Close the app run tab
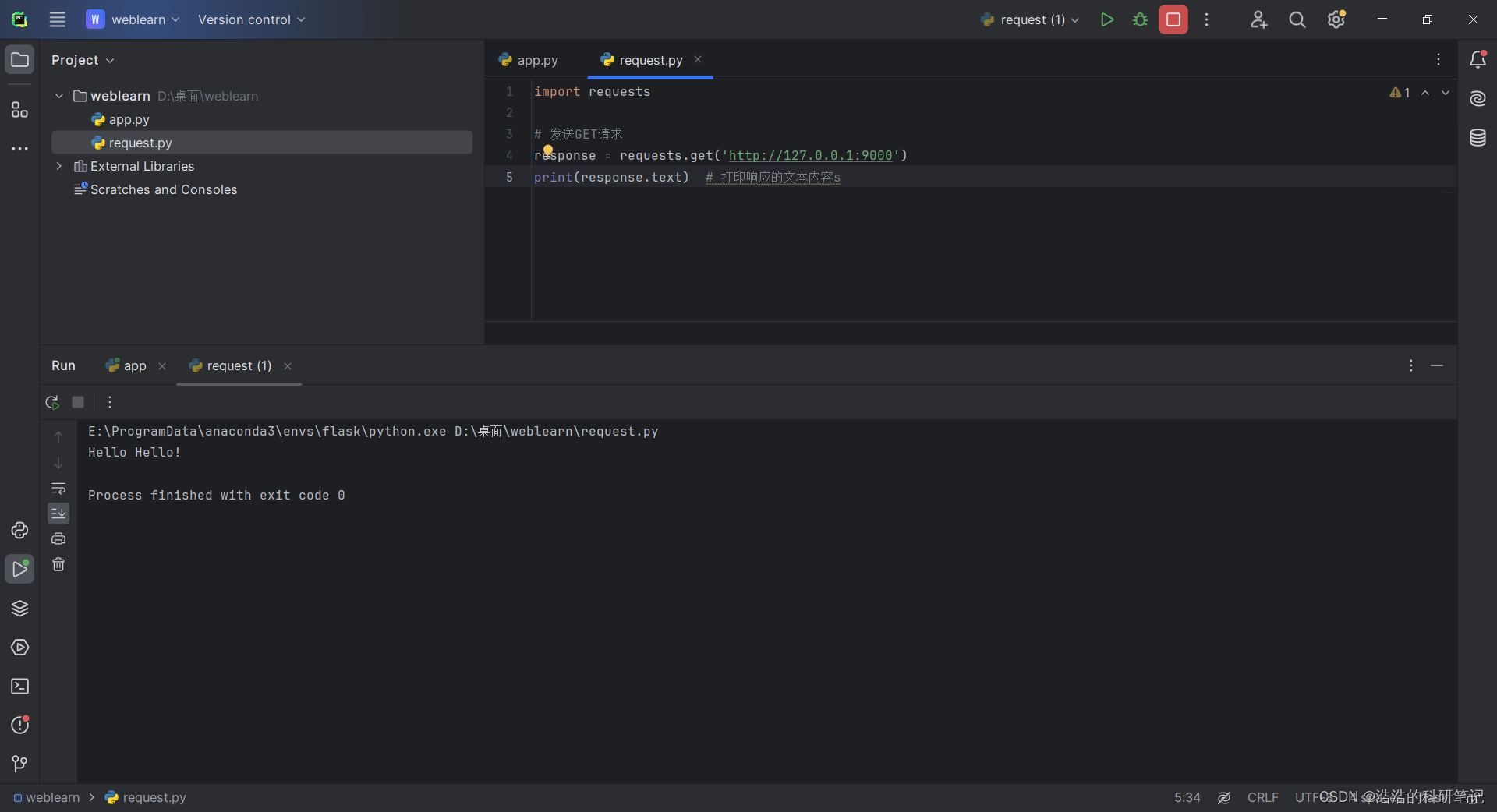 click(162, 366)
